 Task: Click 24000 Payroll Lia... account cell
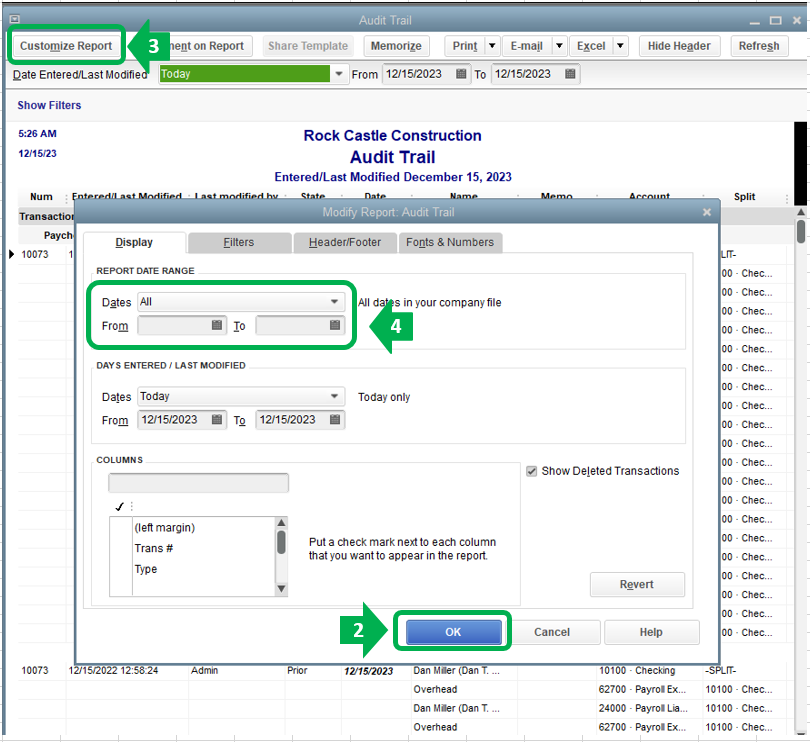(x=643, y=708)
